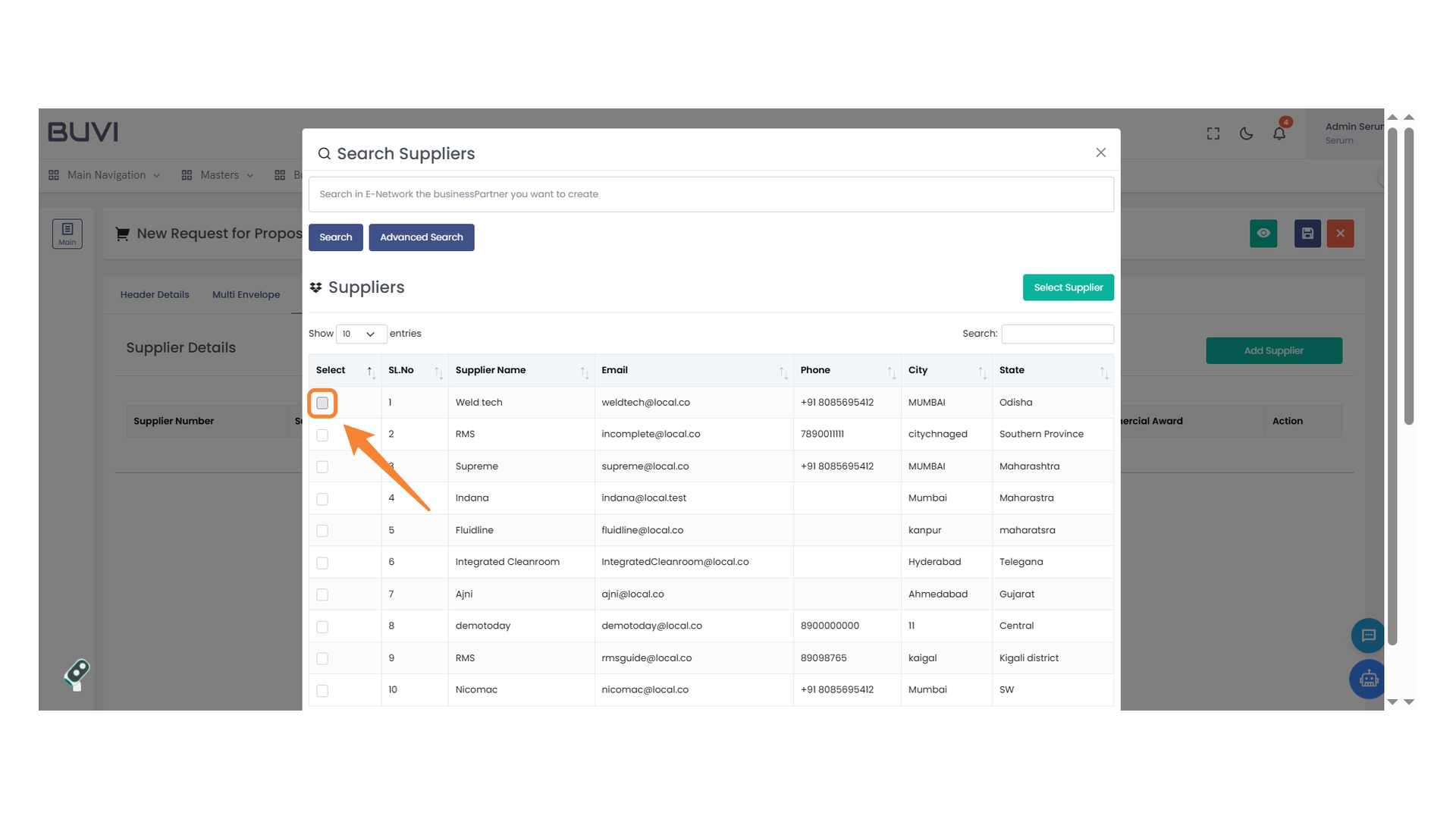Viewport: 1456px width, 819px height.
Task: Click the robot assistant icon at bottom right
Action: (1368, 679)
